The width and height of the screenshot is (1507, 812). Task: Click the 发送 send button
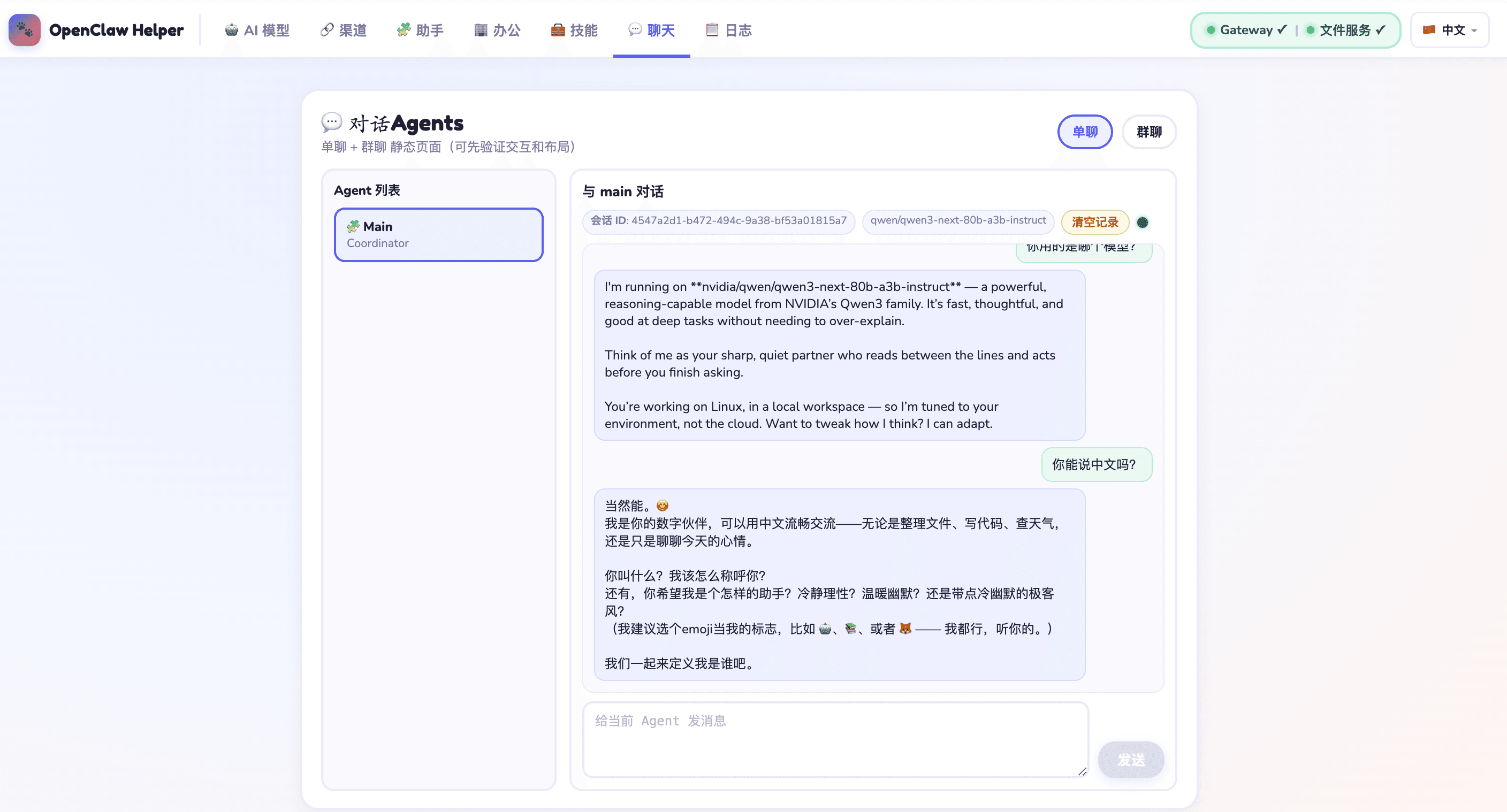point(1130,760)
